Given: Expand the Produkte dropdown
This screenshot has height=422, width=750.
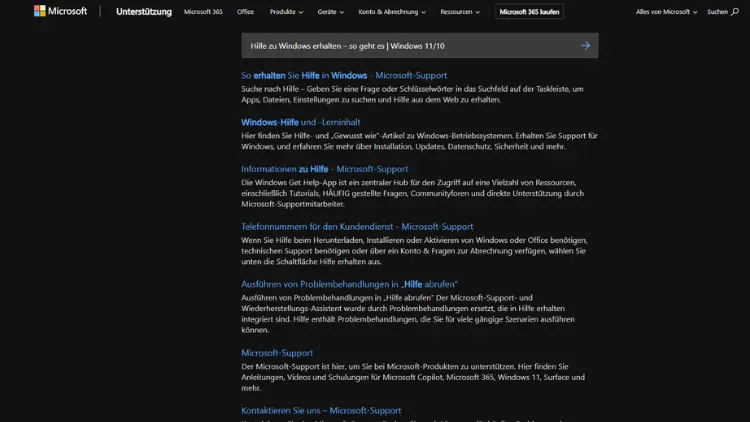Looking at the screenshot, I should [286, 11].
